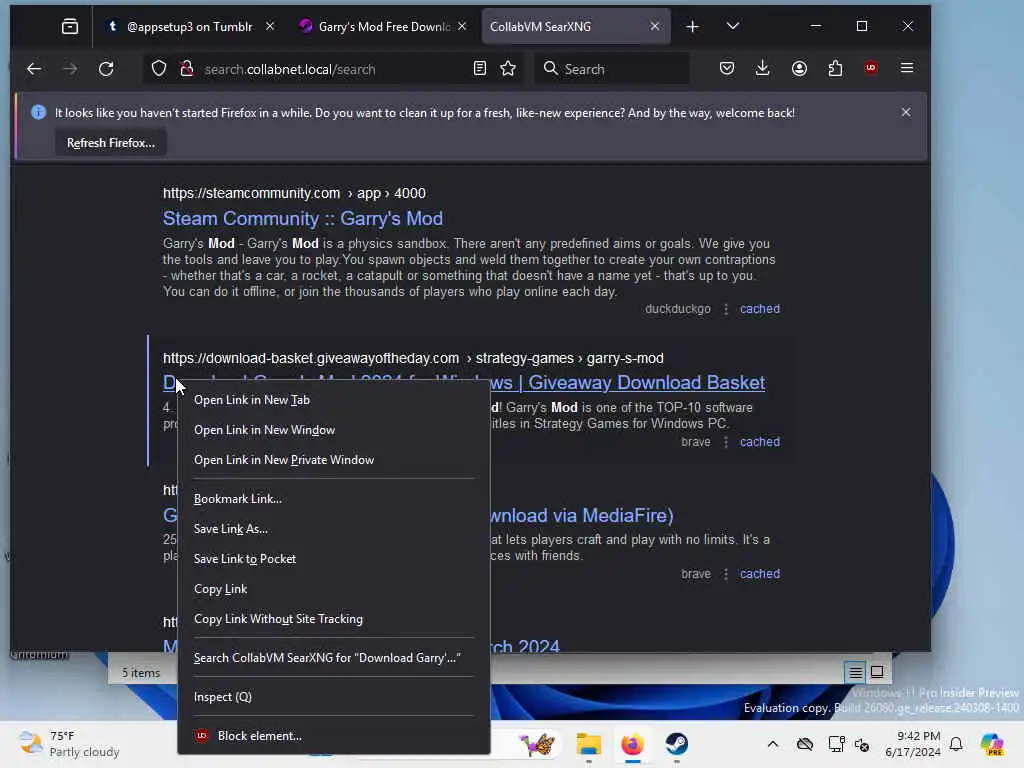
Task: Select Inspect (Q) menu entry
Action: click(x=334, y=697)
